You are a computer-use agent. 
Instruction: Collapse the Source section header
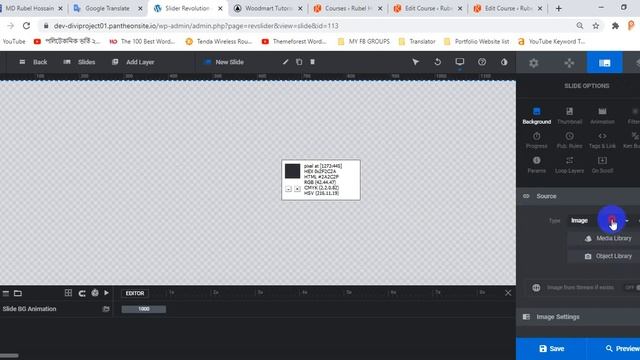point(578,196)
